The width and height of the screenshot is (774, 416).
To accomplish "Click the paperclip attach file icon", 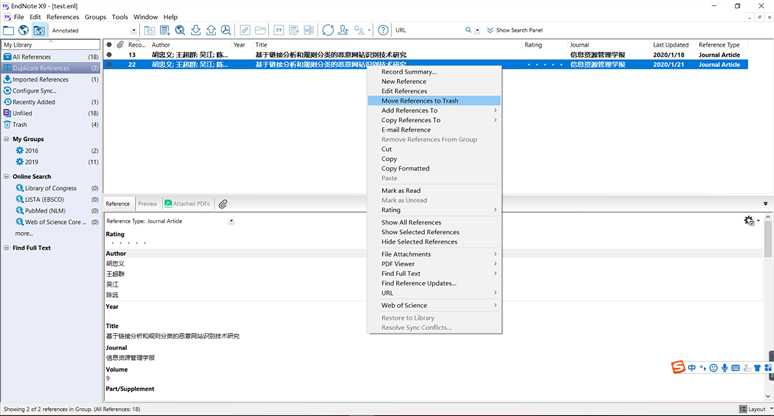I will (x=223, y=204).
